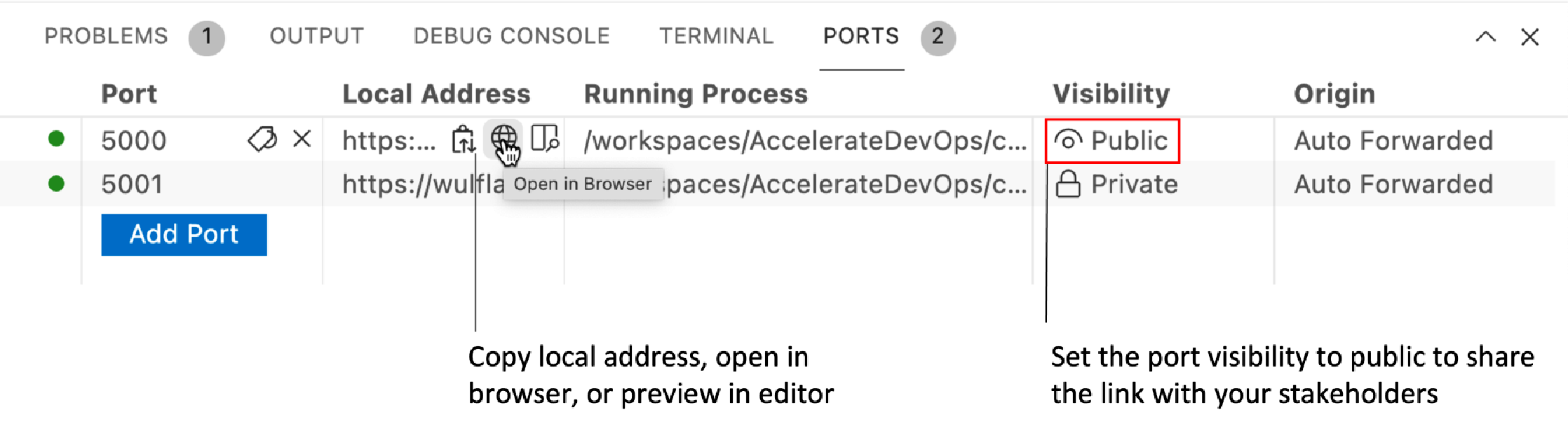Sort by the Visibility column header

(x=1111, y=94)
